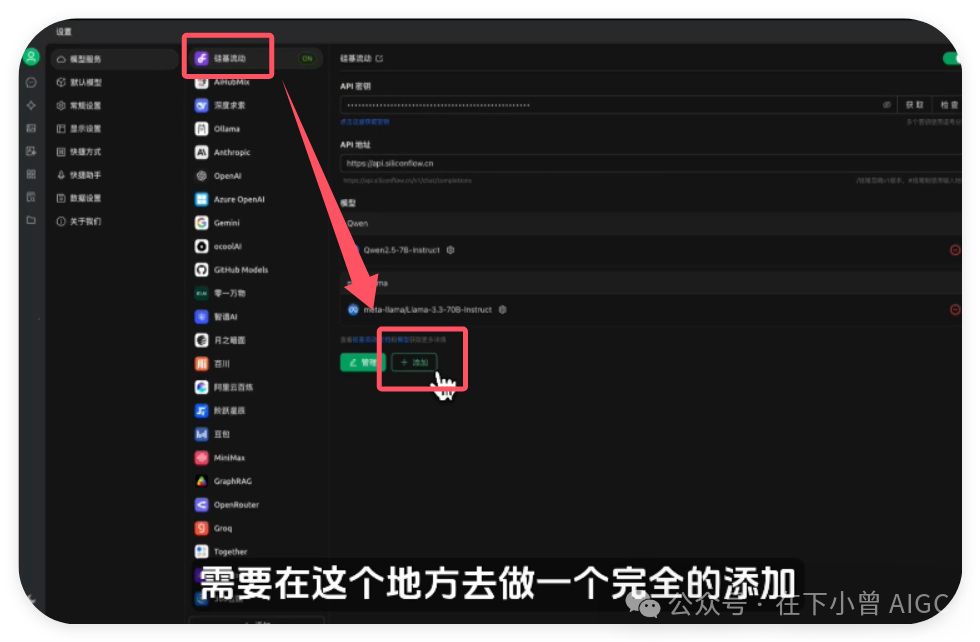
Task: Select the 月之暗面 provider icon
Action: 201,340
